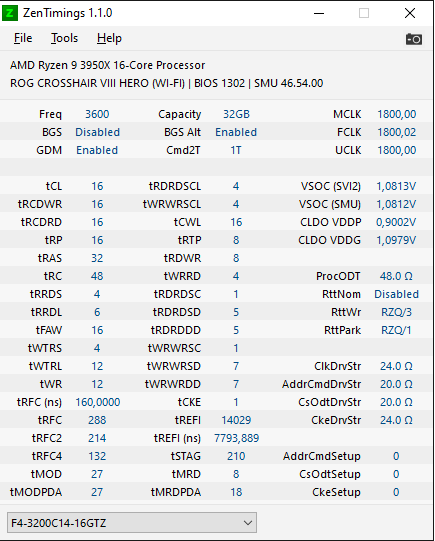The width and height of the screenshot is (435, 541).
Task: Open the Help menu
Action: click(x=109, y=38)
